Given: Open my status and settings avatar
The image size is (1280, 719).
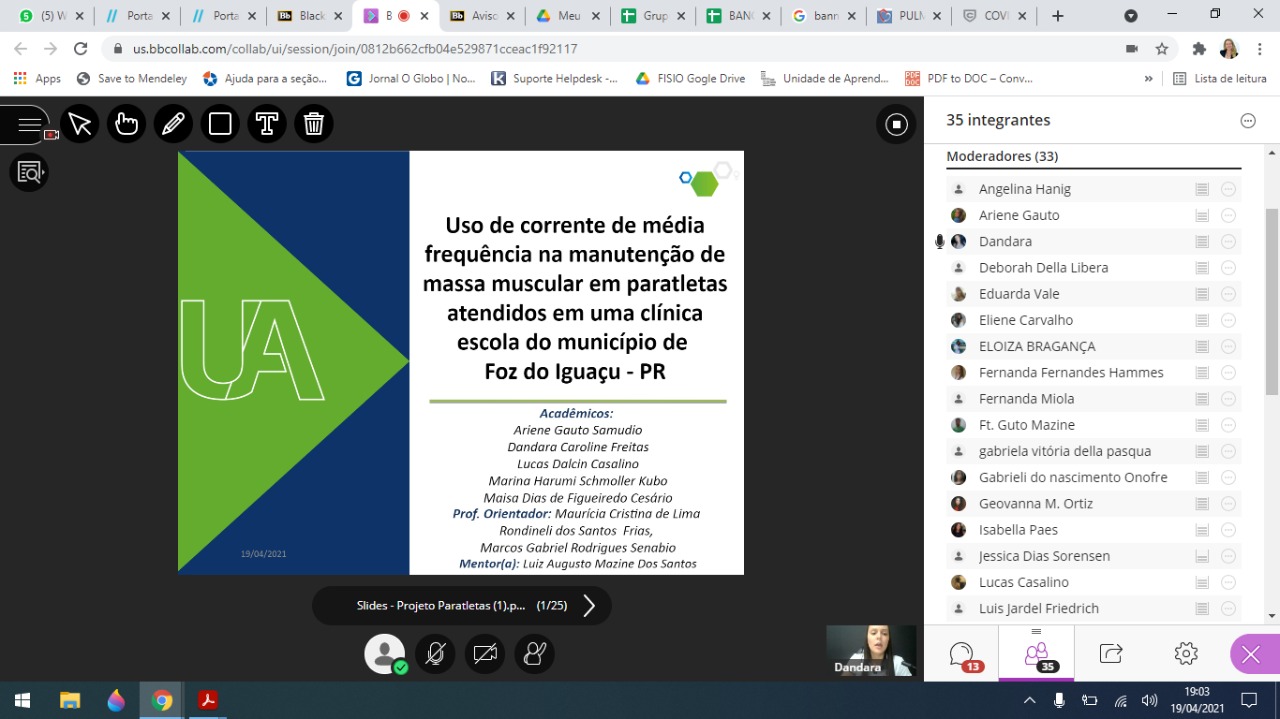Looking at the screenshot, I should 385,654.
